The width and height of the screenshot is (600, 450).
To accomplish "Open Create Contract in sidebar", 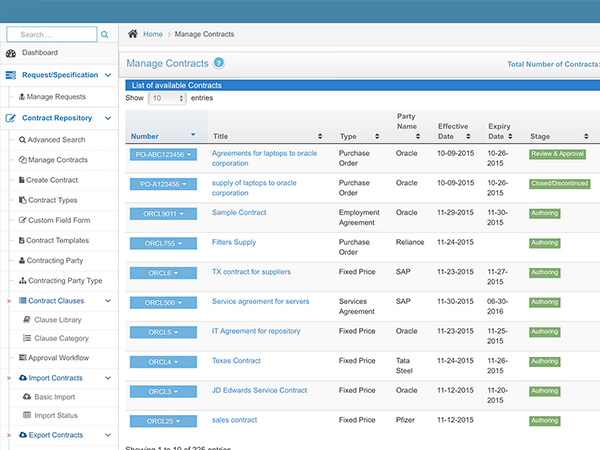I will (x=52, y=180).
